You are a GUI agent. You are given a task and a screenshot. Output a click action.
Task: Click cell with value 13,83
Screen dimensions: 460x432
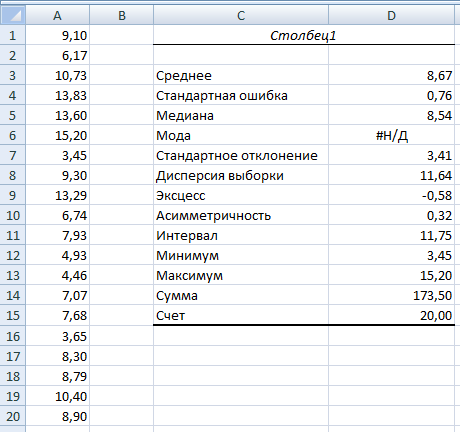pyautogui.click(x=57, y=95)
